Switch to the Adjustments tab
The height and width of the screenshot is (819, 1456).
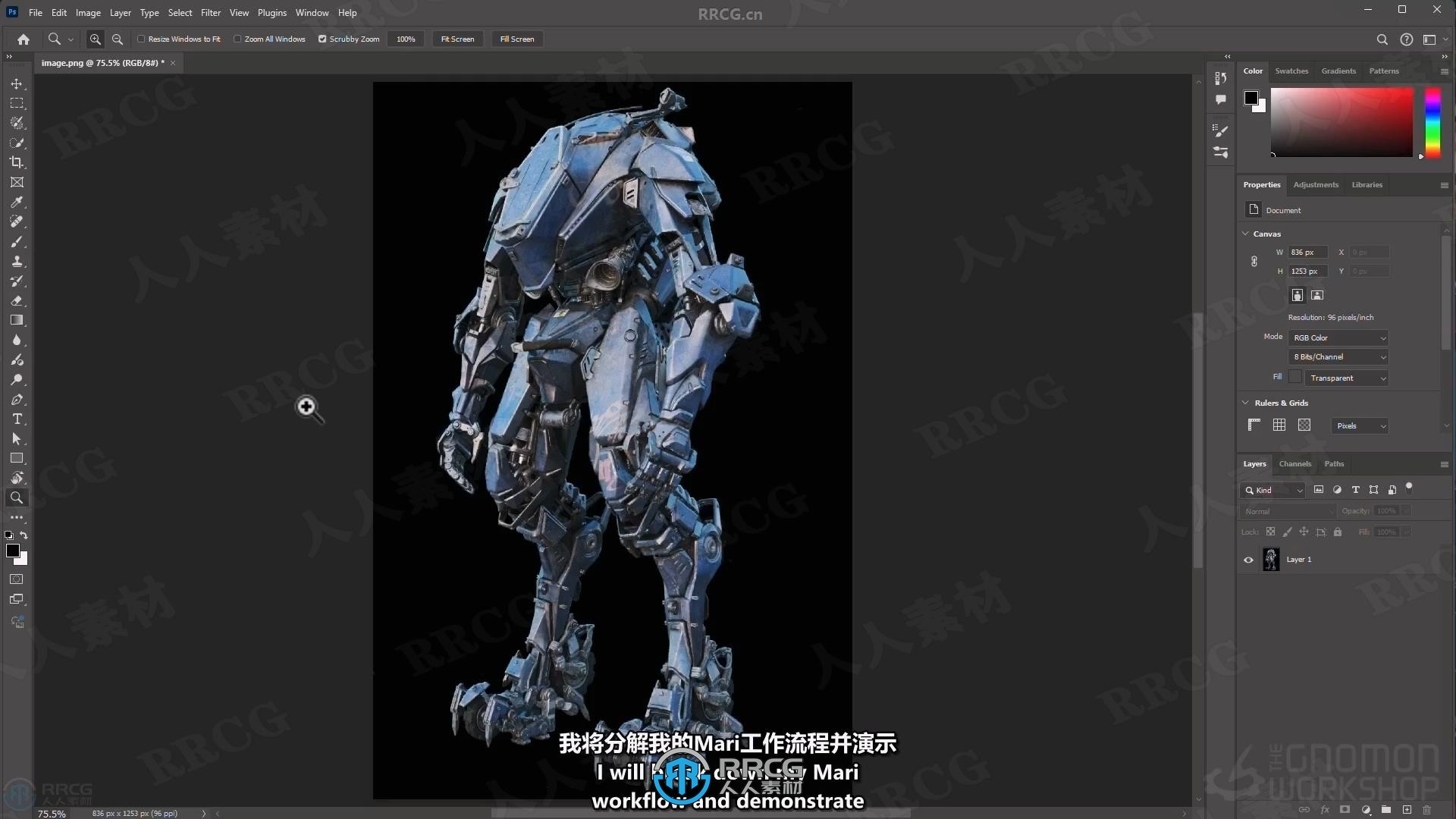(1316, 184)
